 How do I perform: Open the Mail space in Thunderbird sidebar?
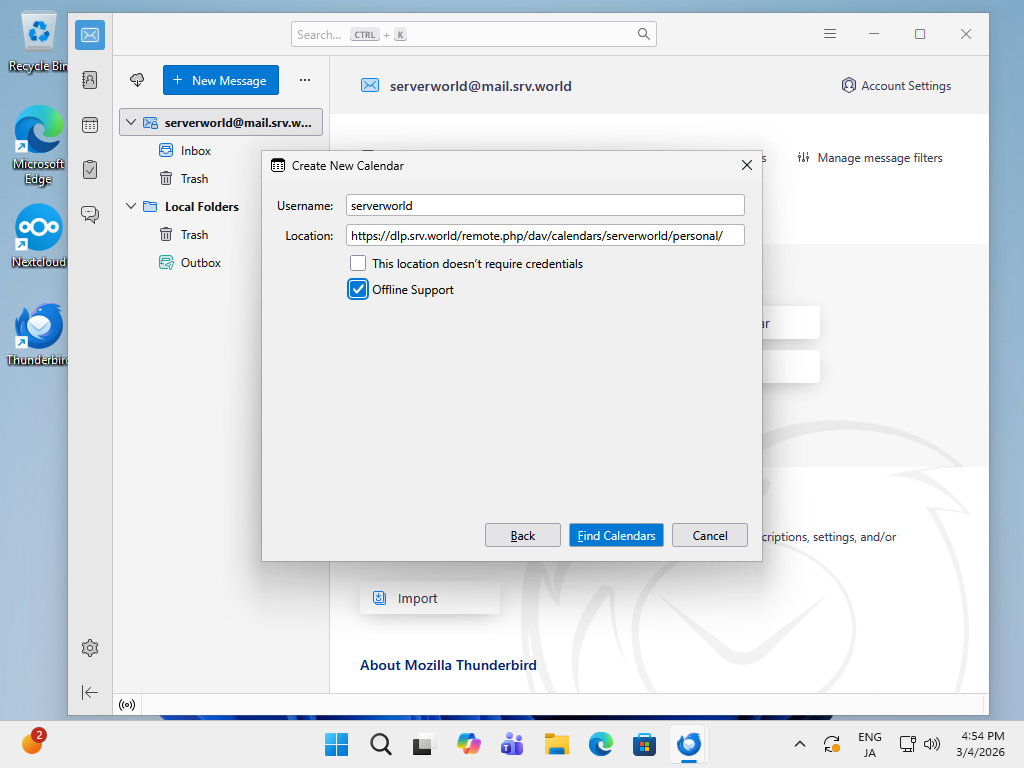[90, 35]
